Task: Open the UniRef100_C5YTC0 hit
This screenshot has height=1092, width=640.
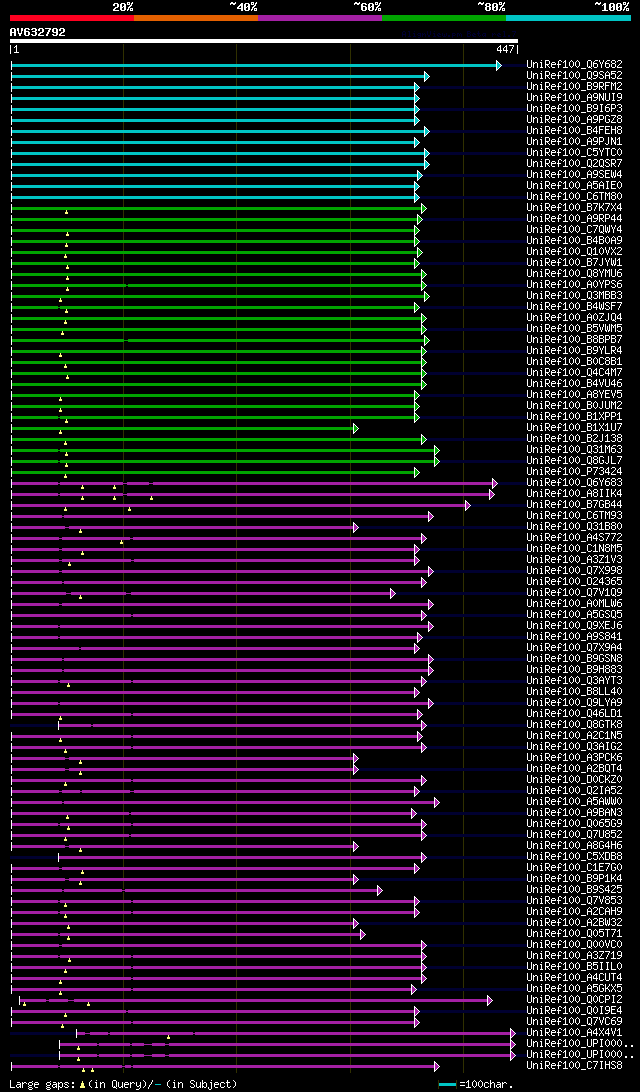Action: [575, 153]
